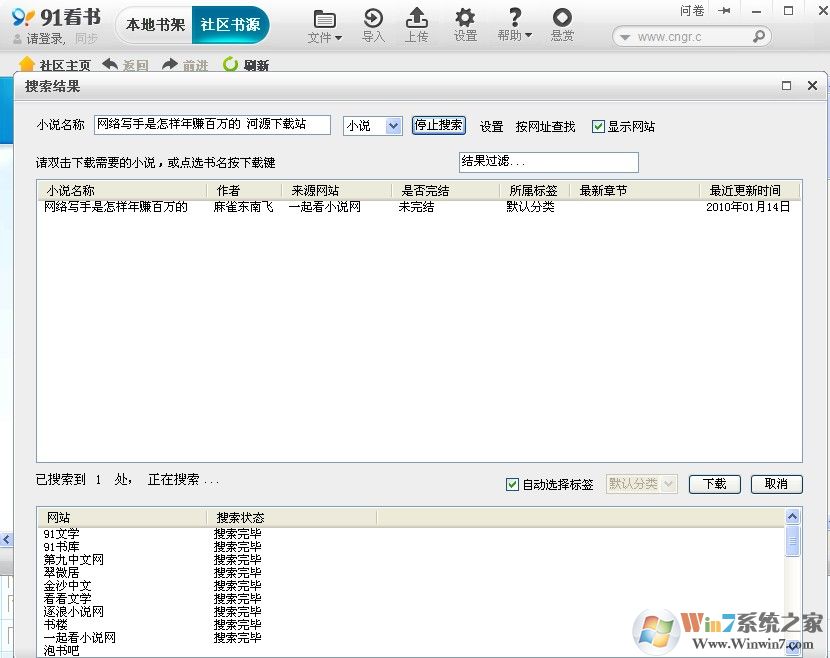Open the 悬赏 (Reward) icon

point(561,20)
